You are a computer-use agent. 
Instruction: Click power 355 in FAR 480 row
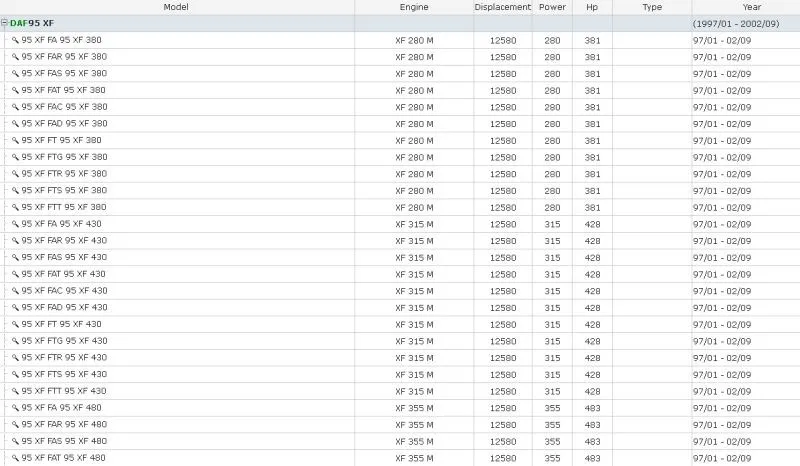(552, 425)
